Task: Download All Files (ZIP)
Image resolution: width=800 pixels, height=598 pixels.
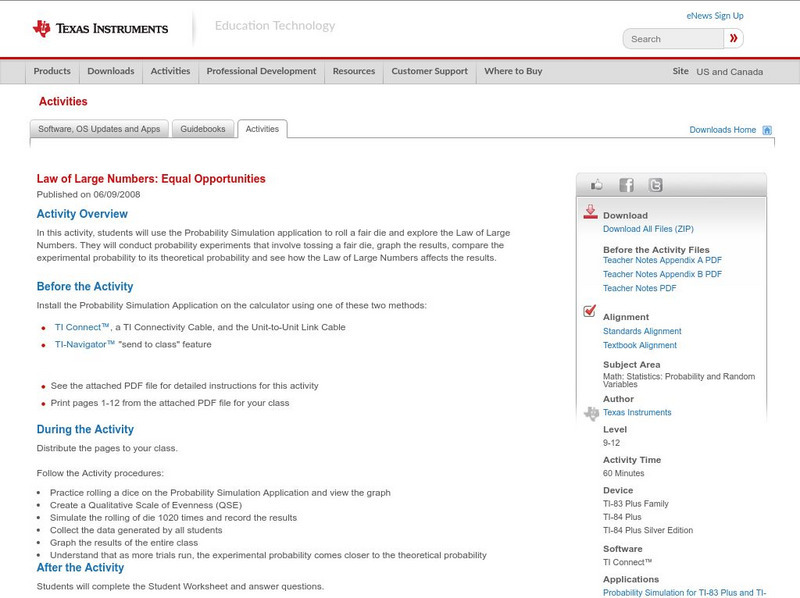Action: pyautogui.click(x=648, y=229)
